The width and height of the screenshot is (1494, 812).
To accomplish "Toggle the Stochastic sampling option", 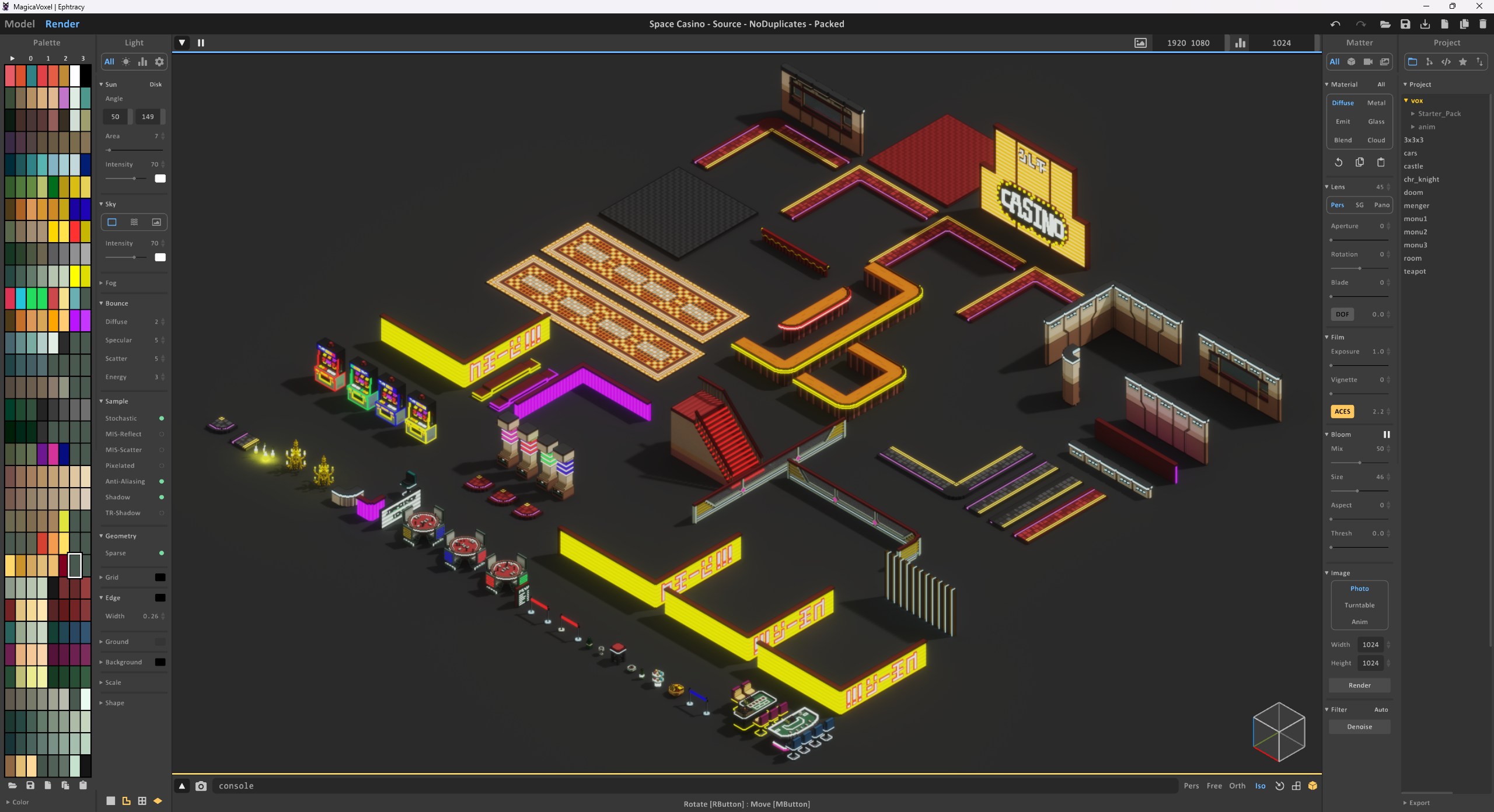I will coord(162,418).
